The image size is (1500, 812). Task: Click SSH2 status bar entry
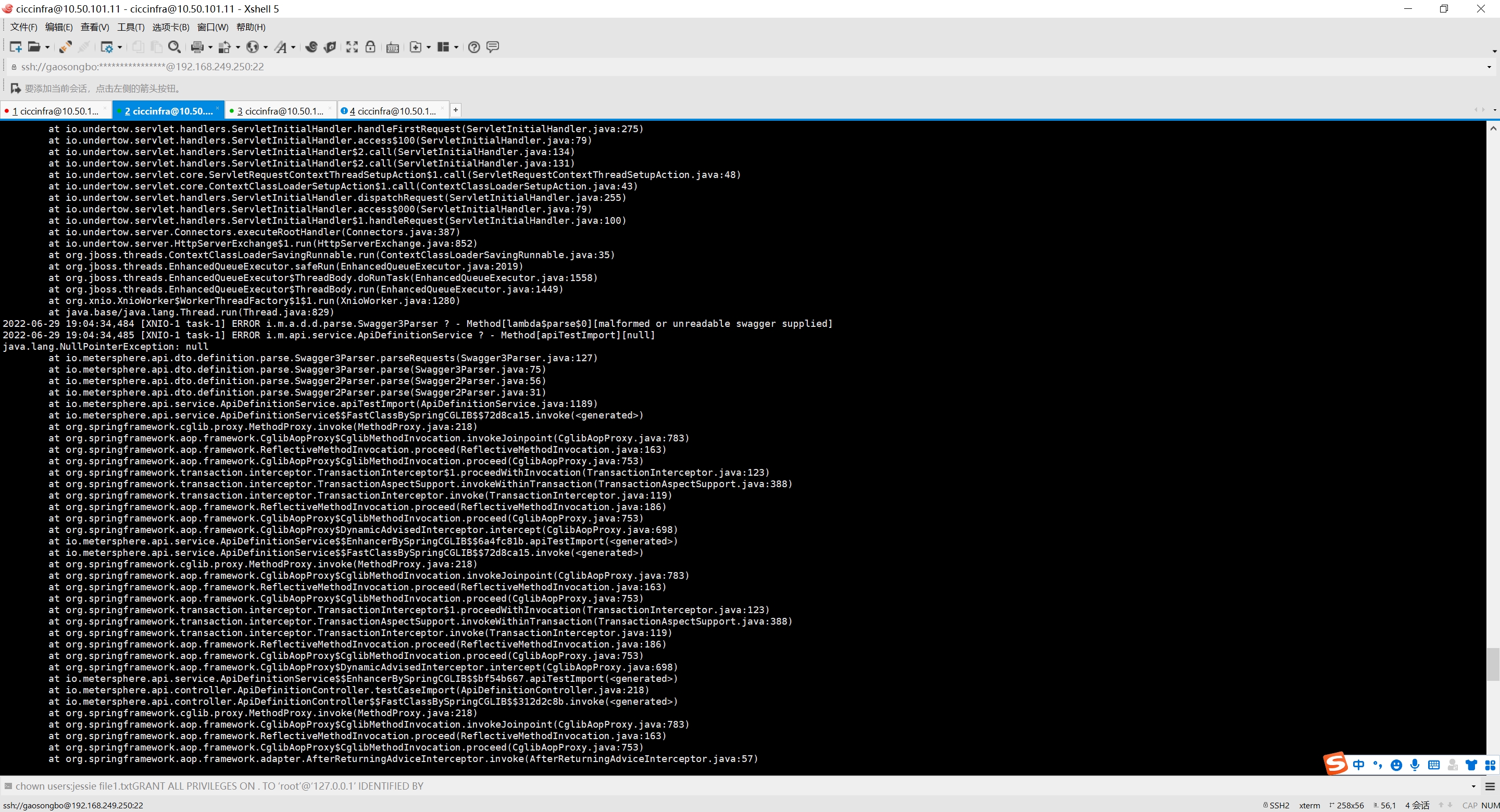pyautogui.click(x=1276, y=806)
